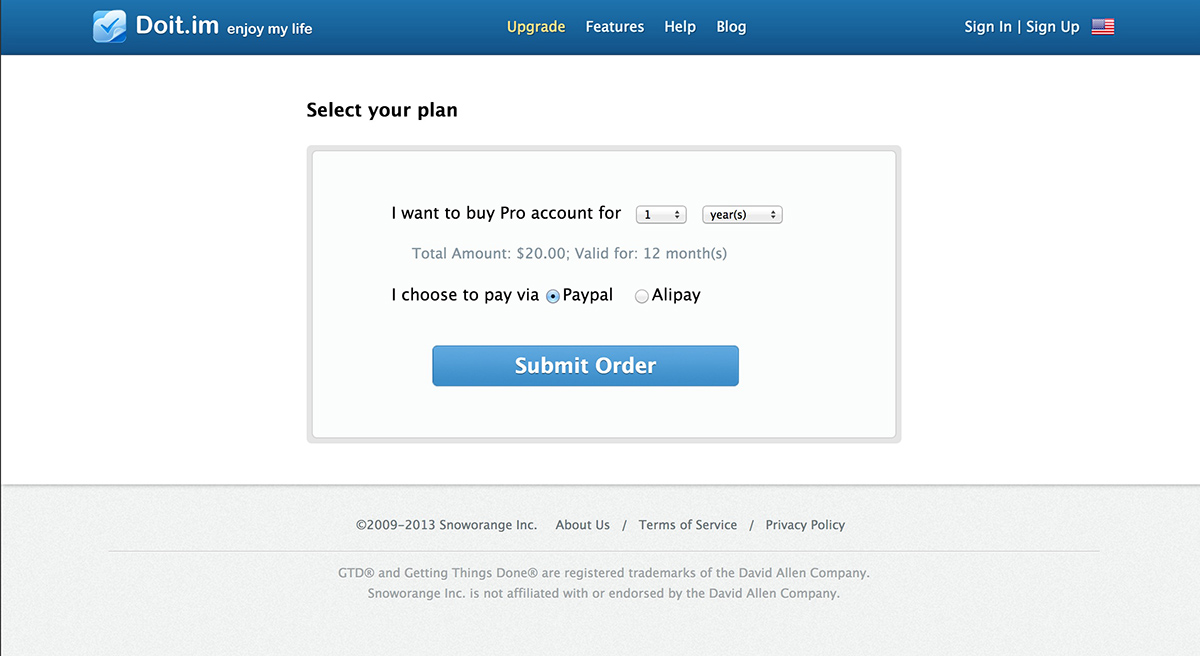Choose Alipay as the payment method
The width and height of the screenshot is (1200, 656).
pos(642,296)
